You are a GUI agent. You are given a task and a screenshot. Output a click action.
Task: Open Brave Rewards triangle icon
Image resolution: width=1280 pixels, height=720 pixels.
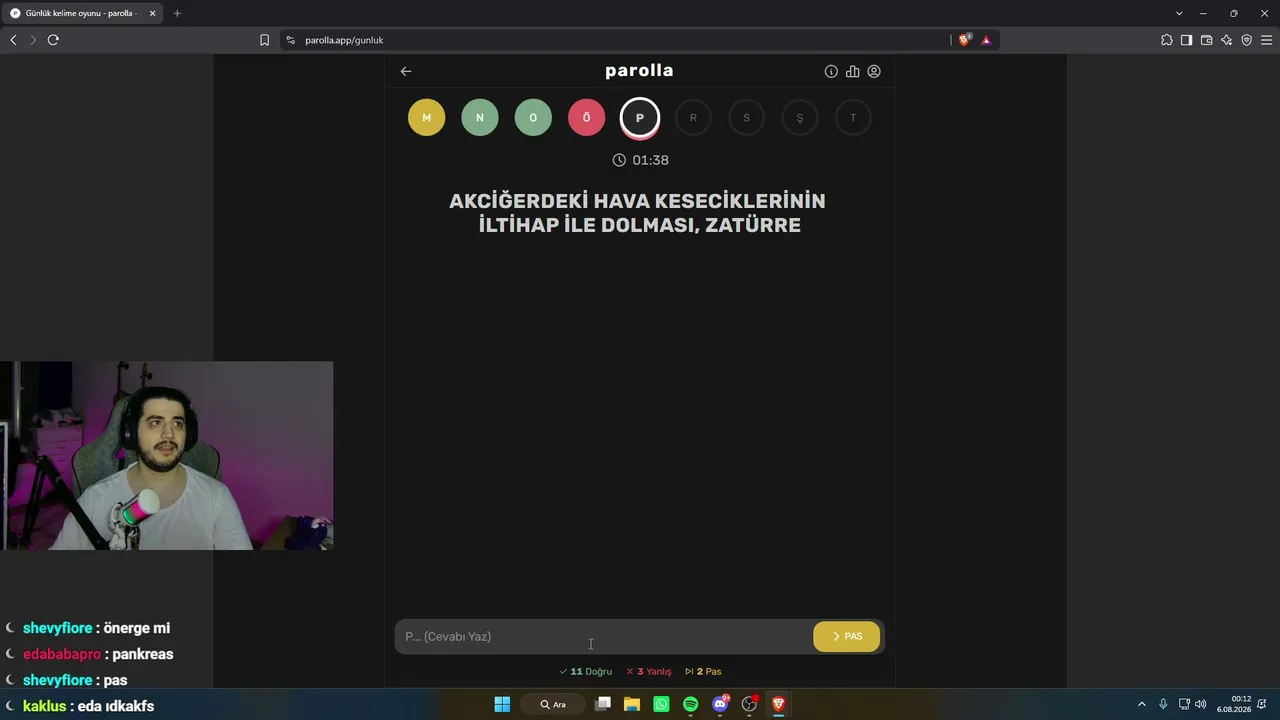(986, 40)
